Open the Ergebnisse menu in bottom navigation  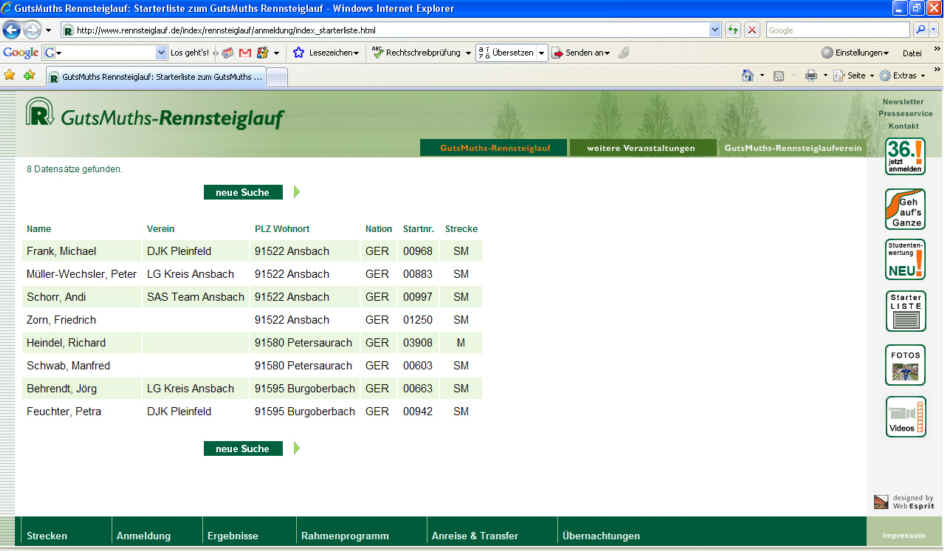coord(232,536)
